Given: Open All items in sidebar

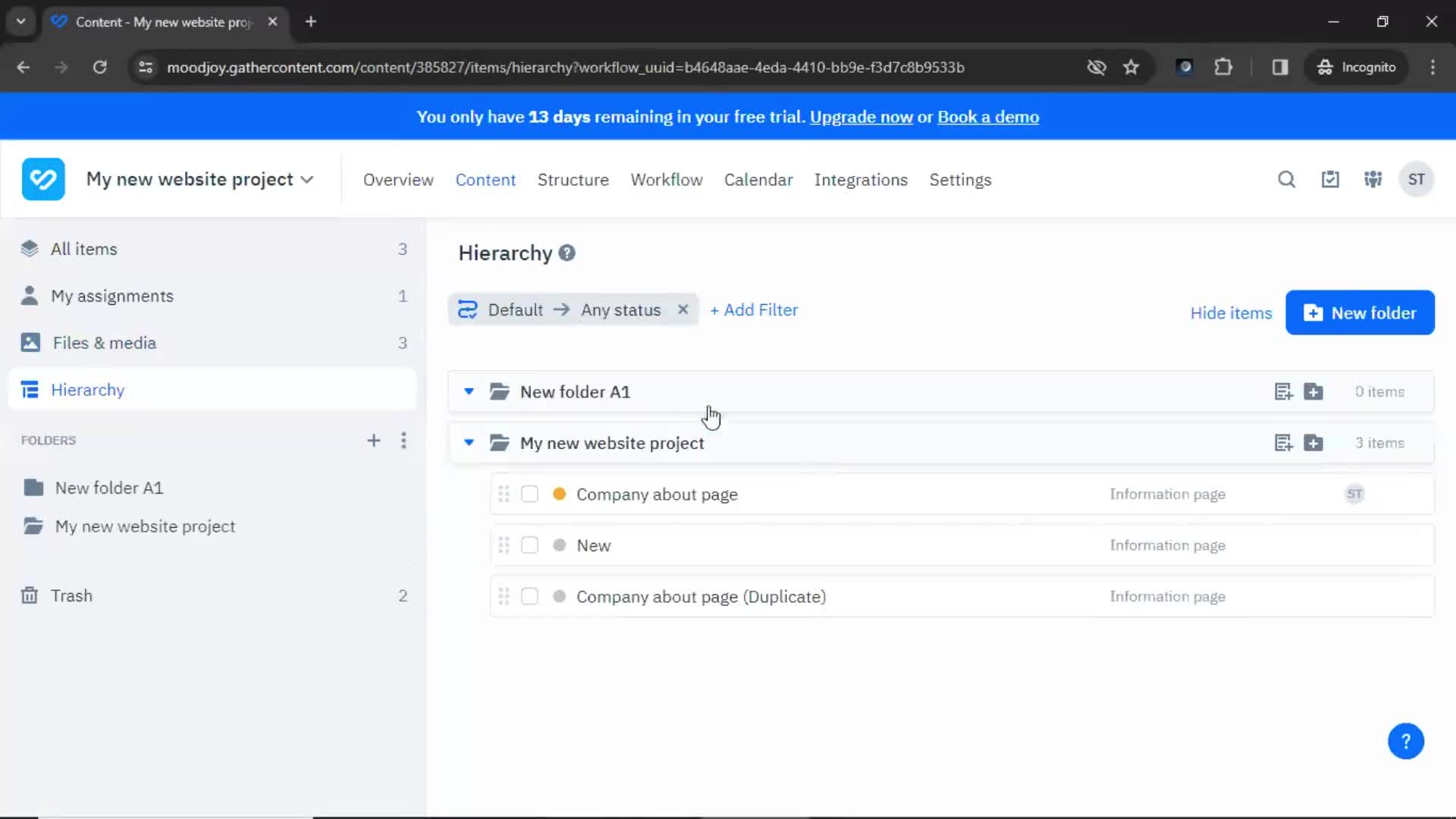Looking at the screenshot, I should tap(212, 249).
